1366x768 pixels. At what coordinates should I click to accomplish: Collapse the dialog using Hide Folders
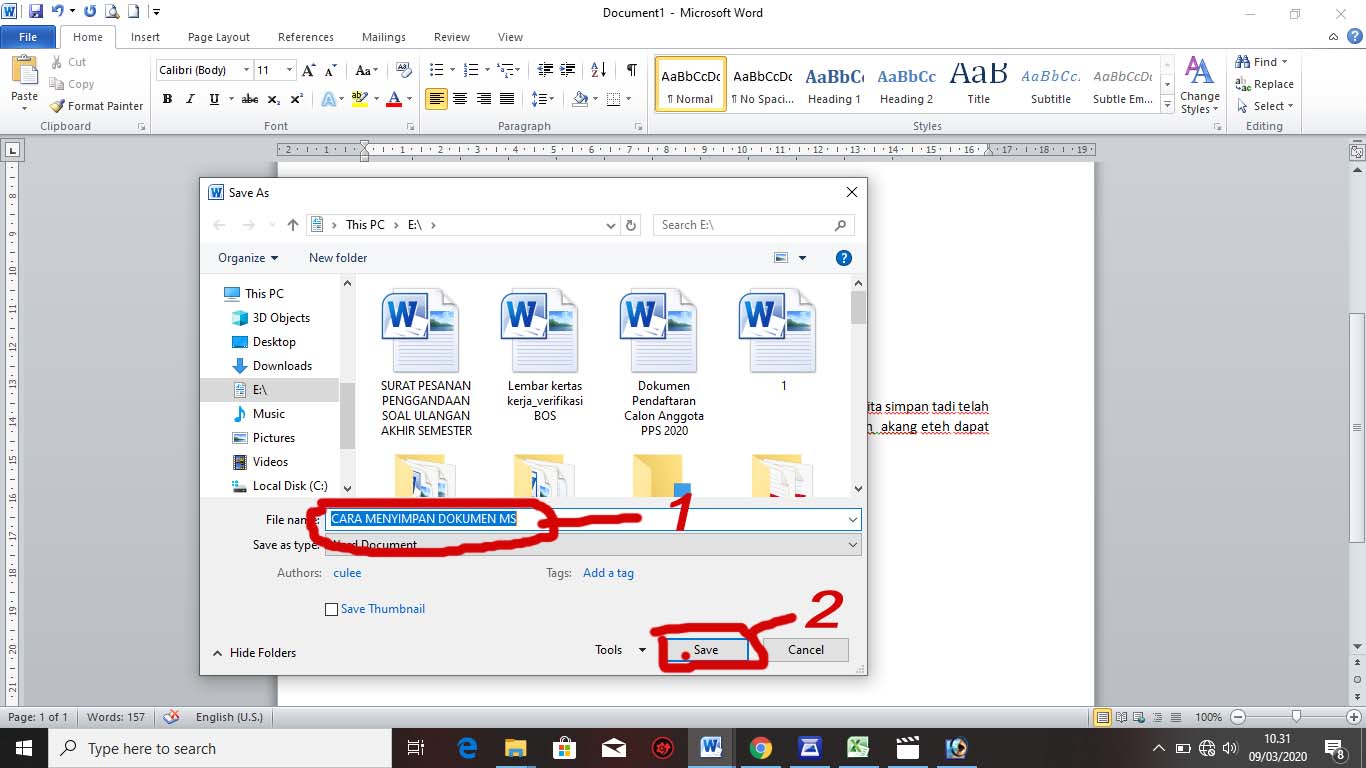tap(254, 653)
